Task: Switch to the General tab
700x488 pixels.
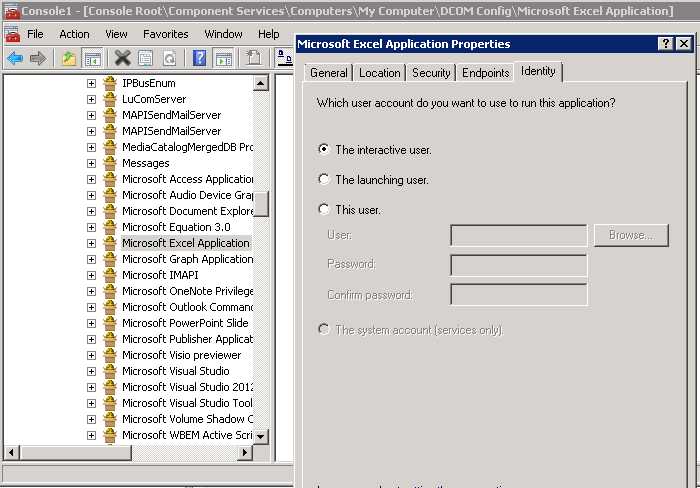Action: (x=329, y=73)
